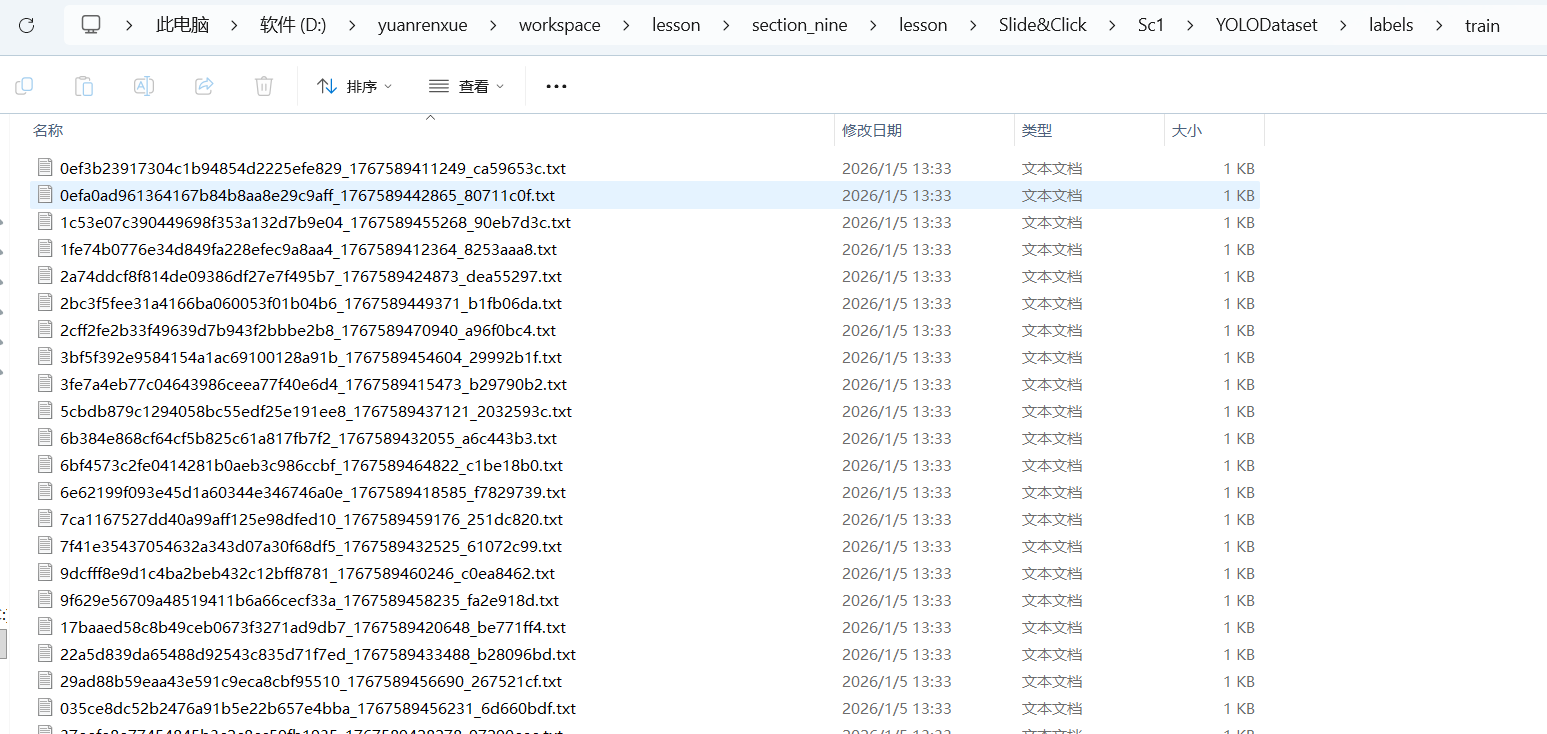The height and width of the screenshot is (734, 1547).
Task: Click the refresh button beside the address bar
Action: [x=27, y=25]
